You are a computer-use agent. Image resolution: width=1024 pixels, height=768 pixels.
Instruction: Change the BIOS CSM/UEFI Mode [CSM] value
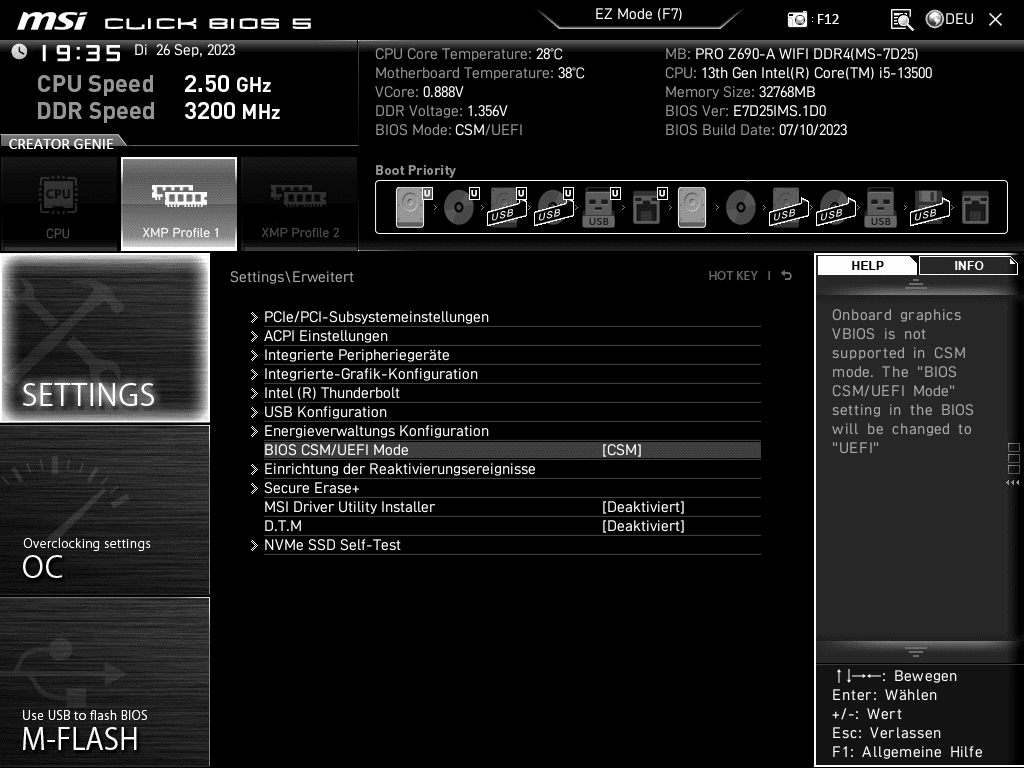tap(622, 450)
